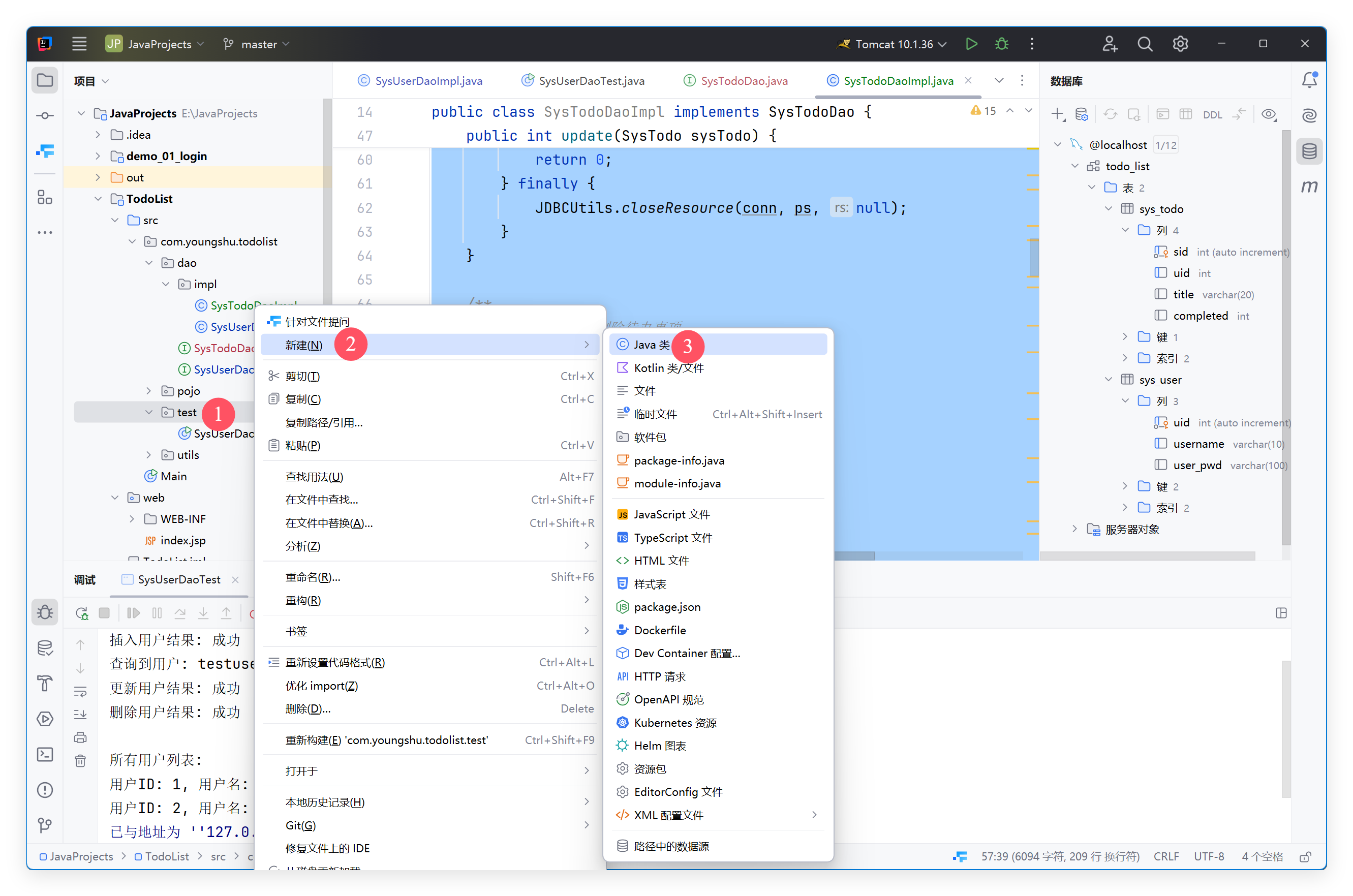The image size is (1353, 896).
Task: Open the Services tool window icon
Action: coord(45,719)
